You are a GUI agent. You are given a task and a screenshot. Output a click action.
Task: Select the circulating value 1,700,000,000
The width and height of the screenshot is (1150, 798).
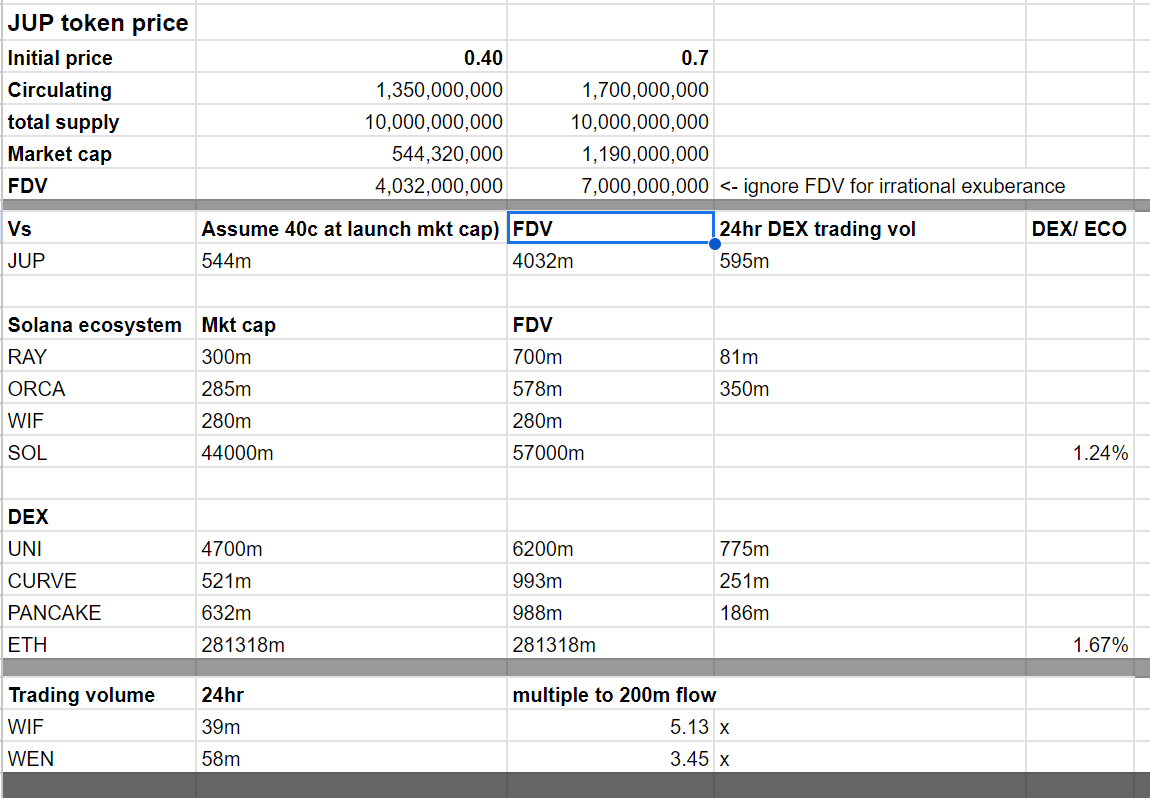pyautogui.click(x=610, y=89)
